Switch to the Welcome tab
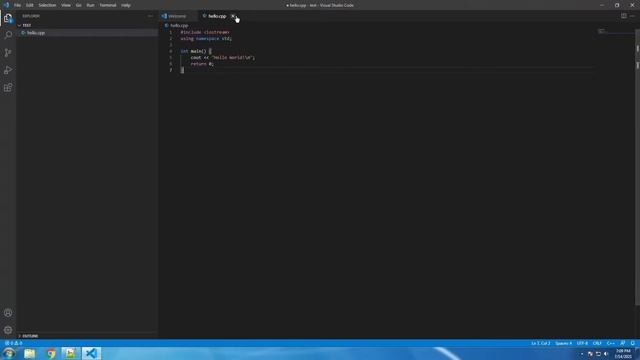 (177, 16)
